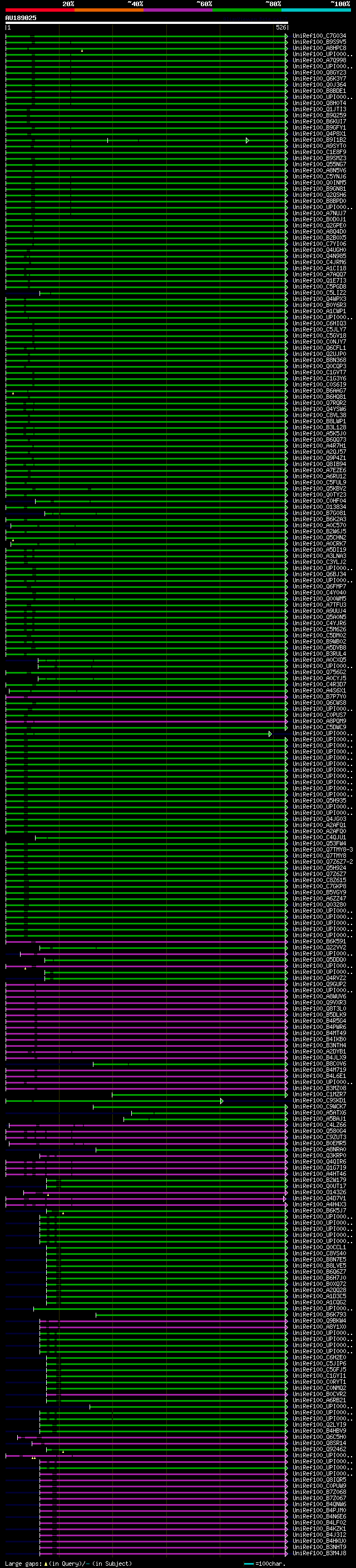
Task: Open hit UniRef100_B9GN81
Action: (319, 189)
